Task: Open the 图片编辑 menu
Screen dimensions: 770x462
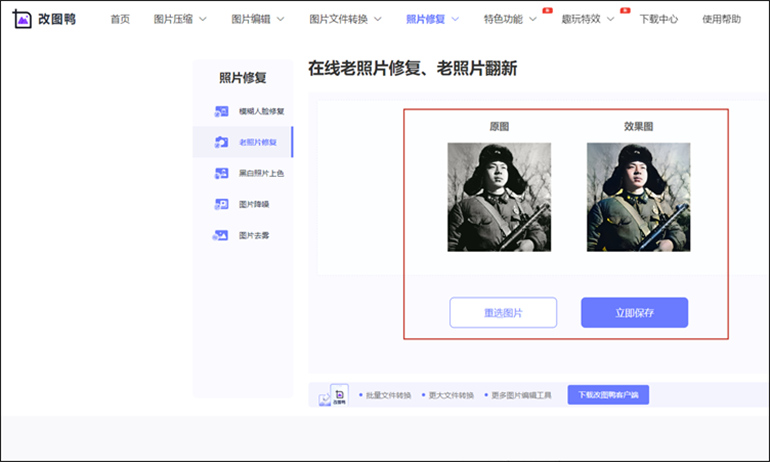Action: [x=251, y=19]
